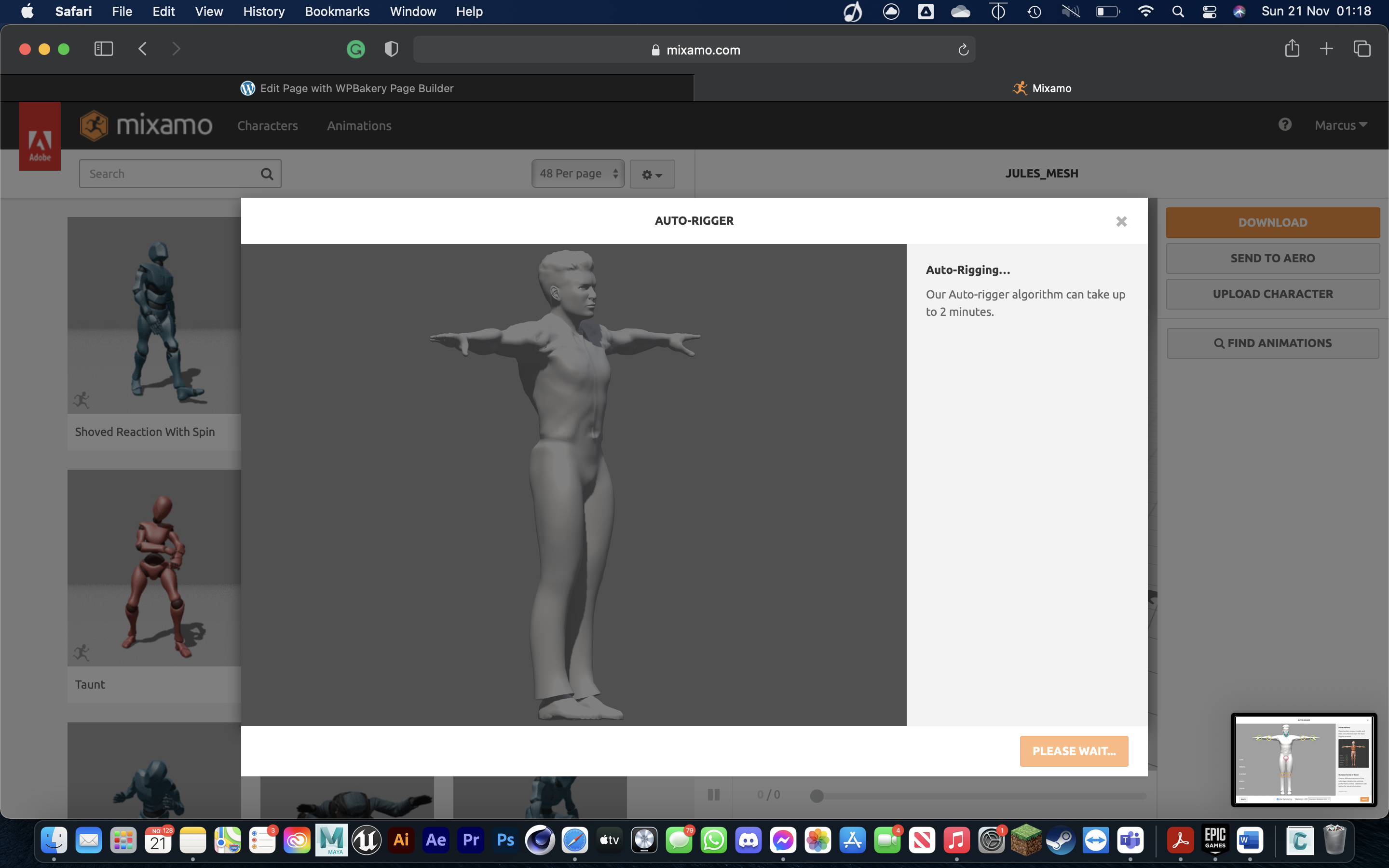1389x868 pixels.
Task: Show the Safari tab overview
Action: tap(1362, 49)
